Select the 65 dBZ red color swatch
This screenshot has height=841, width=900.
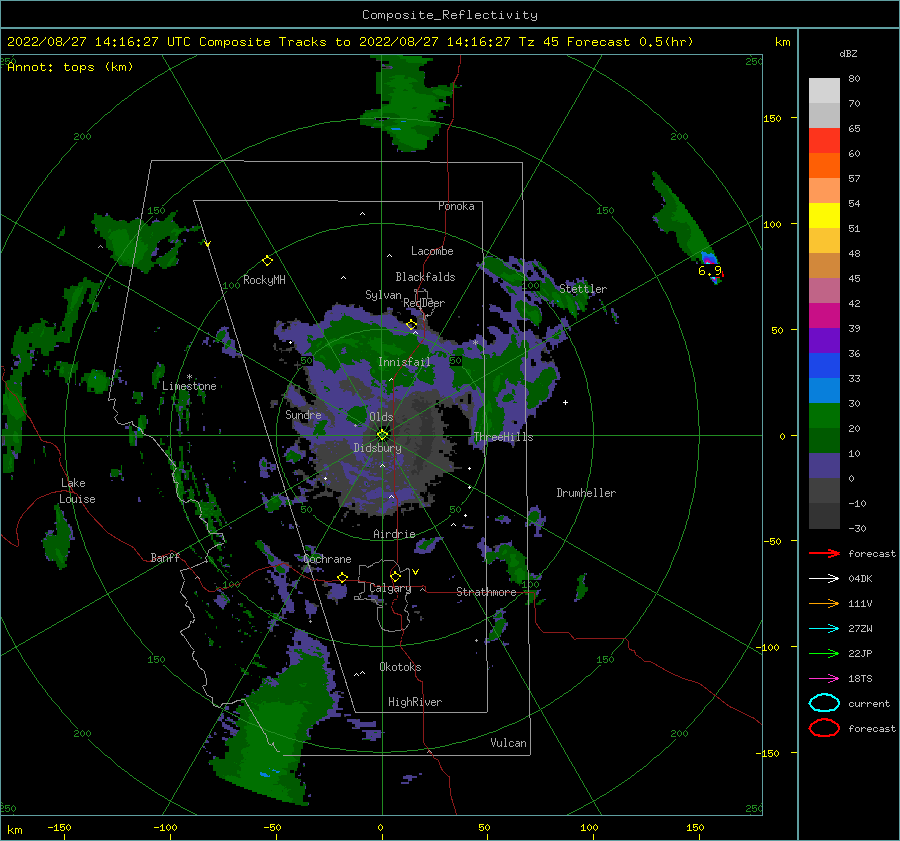tap(824, 140)
